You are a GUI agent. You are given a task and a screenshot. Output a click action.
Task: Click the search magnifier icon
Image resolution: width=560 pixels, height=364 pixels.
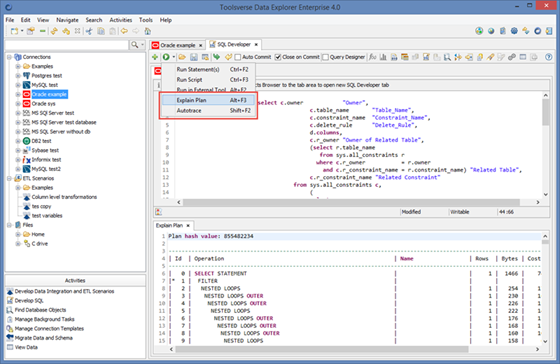tap(134, 45)
